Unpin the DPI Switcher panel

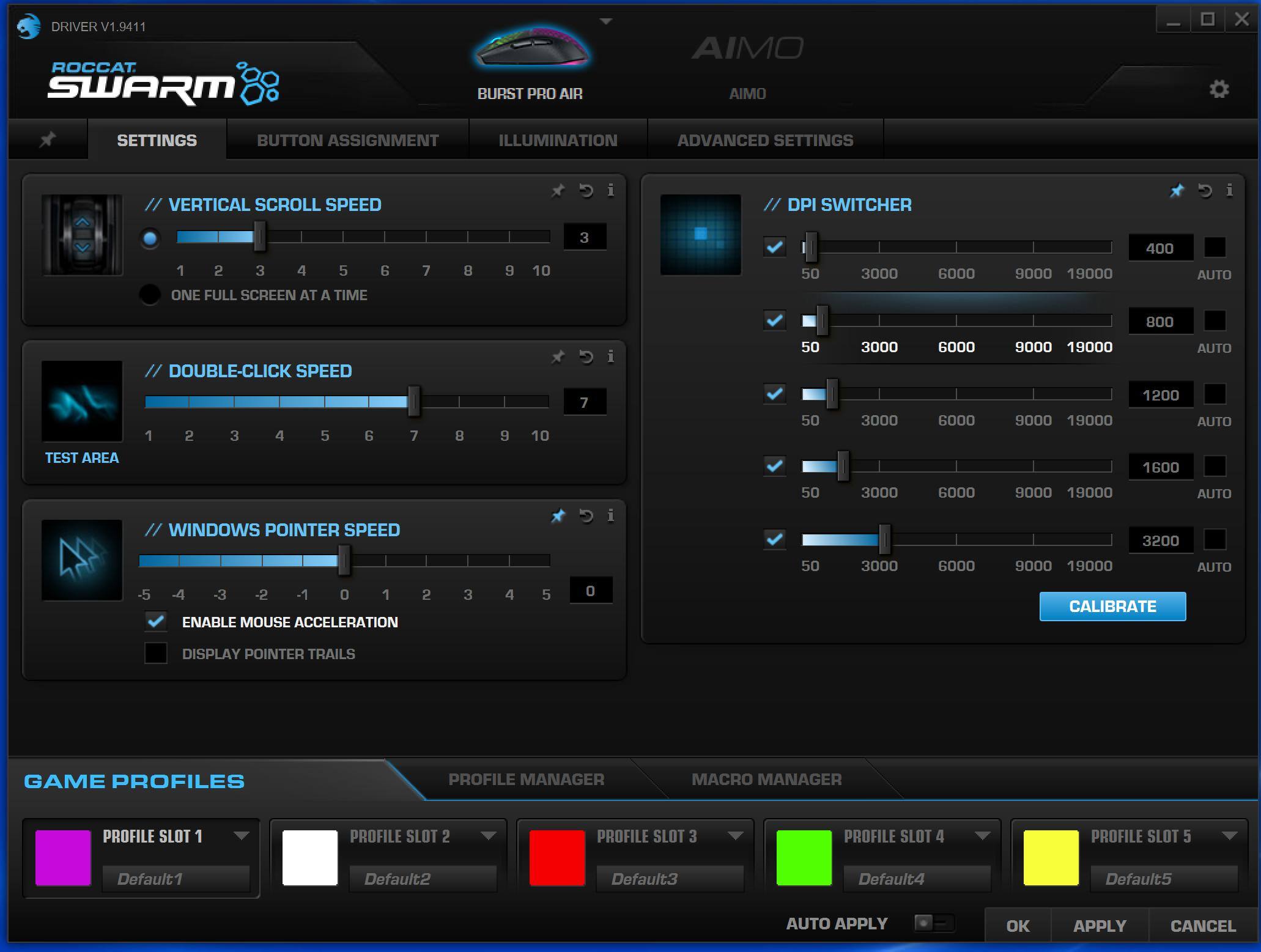tap(1177, 191)
